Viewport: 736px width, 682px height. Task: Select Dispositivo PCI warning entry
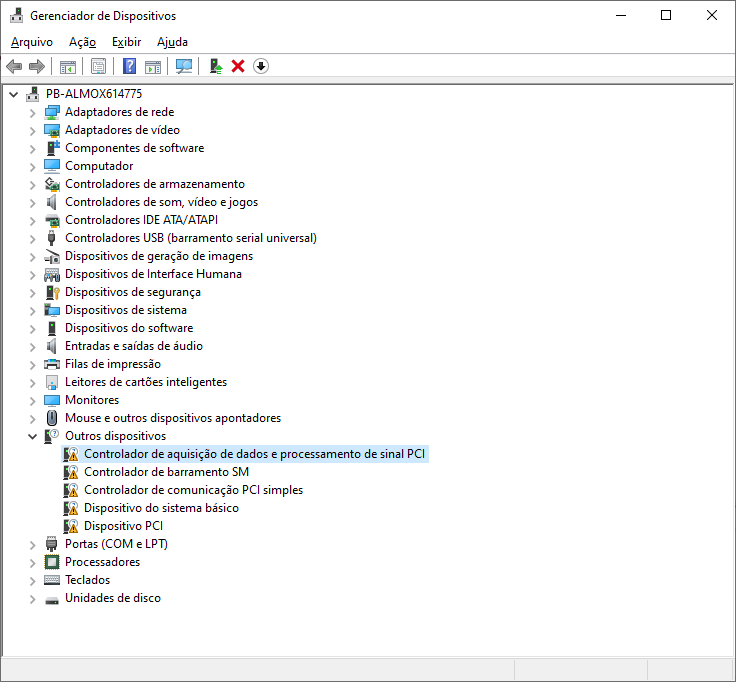pyautogui.click(x=123, y=526)
